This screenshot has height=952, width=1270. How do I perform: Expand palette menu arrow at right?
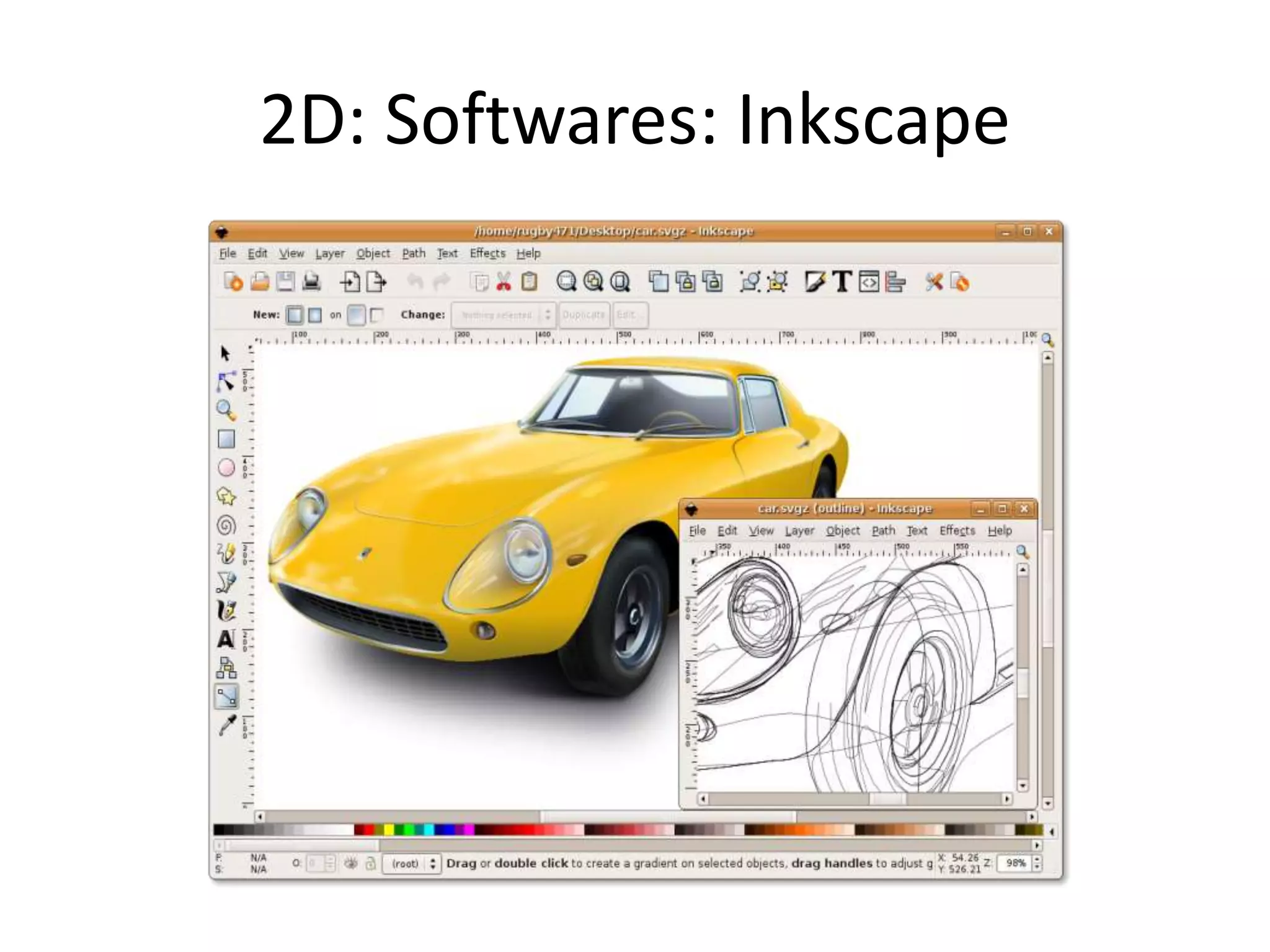point(1052,831)
